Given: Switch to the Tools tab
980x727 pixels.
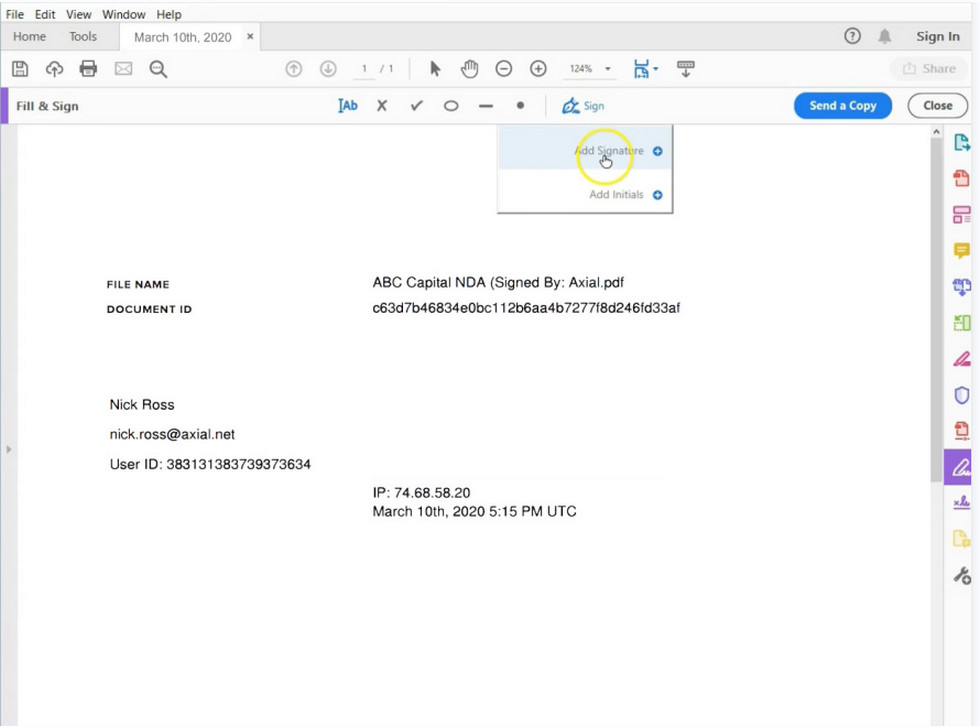Looking at the screenshot, I should click(82, 36).
